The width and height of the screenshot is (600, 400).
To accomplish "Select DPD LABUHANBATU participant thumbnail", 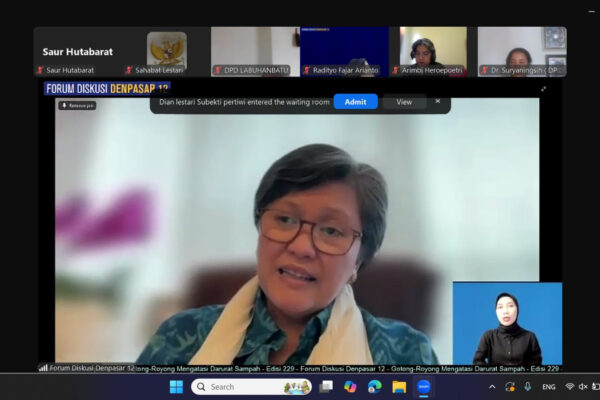I will point(255,52).
